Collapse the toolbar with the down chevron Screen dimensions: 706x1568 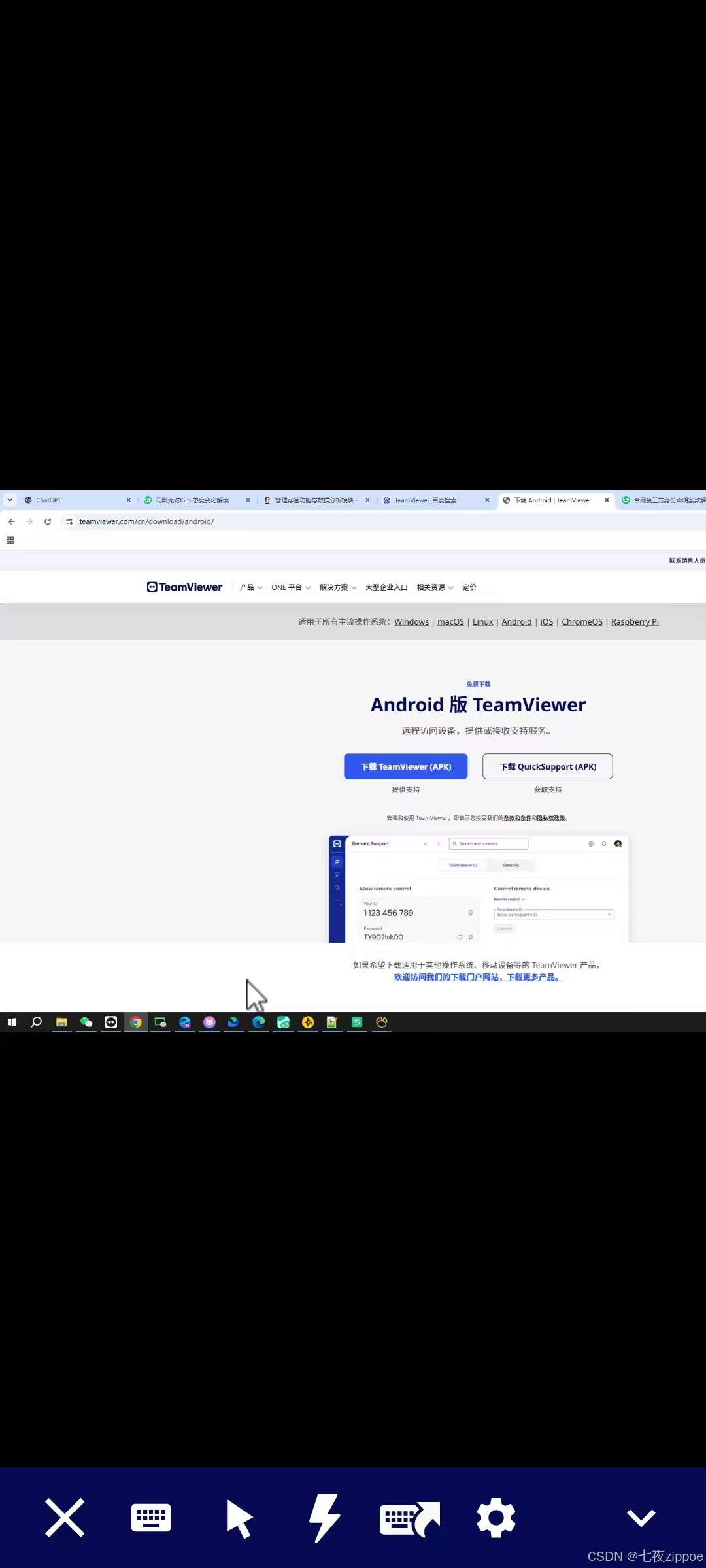click(x=641, y=1518)
